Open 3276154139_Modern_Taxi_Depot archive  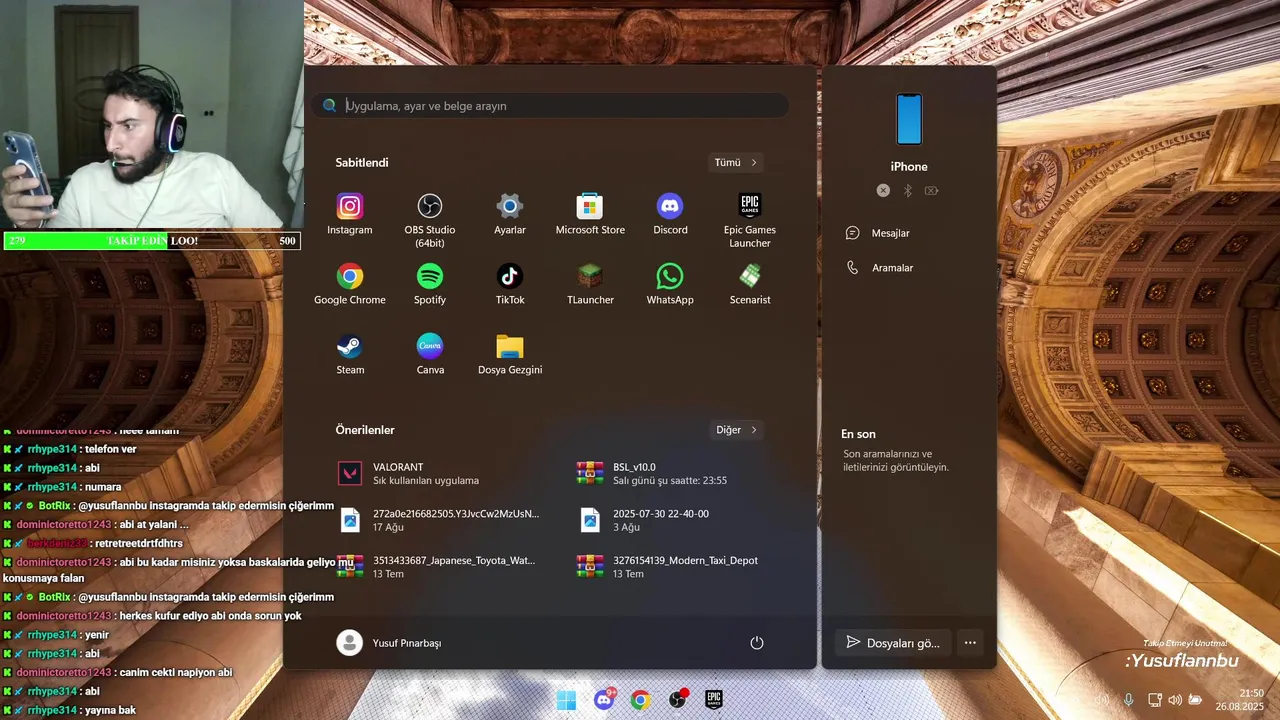[684, 567]
